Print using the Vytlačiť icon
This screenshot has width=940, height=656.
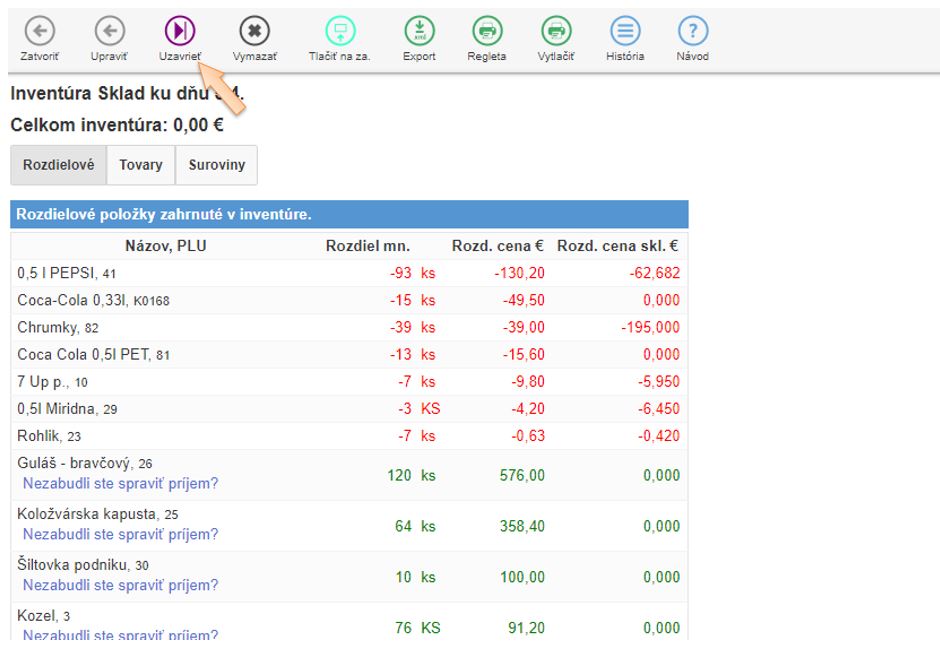pos(555,32)
